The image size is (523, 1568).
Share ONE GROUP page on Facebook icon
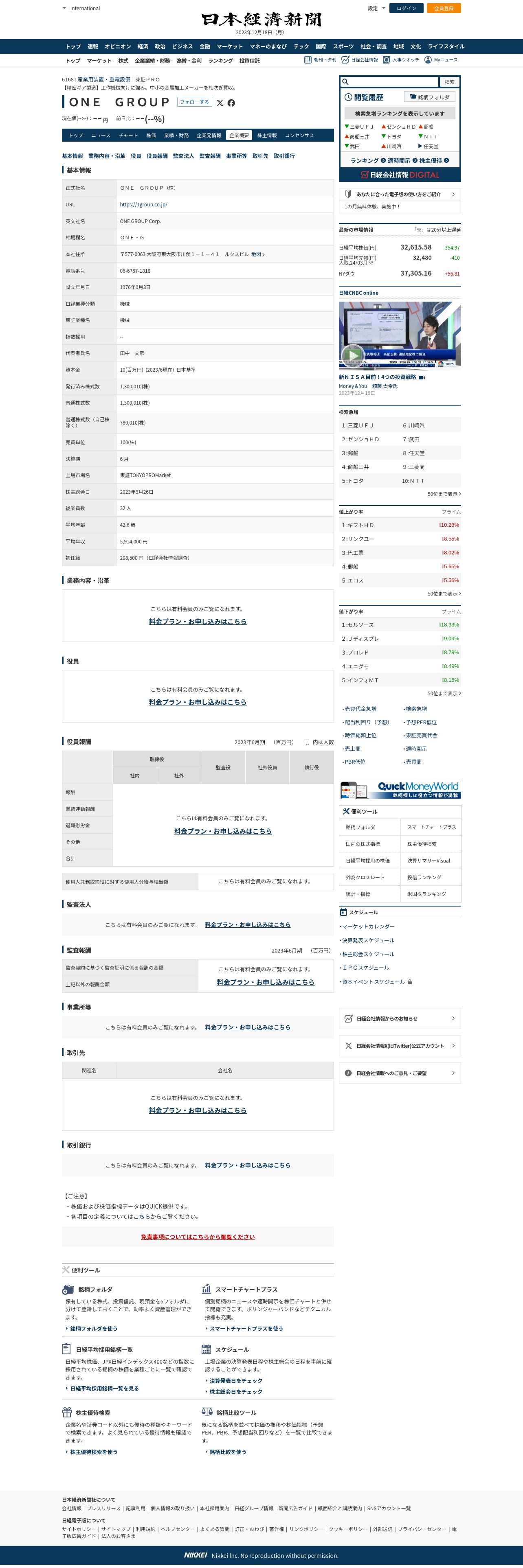pyautogui.click(x=231, y=103)
